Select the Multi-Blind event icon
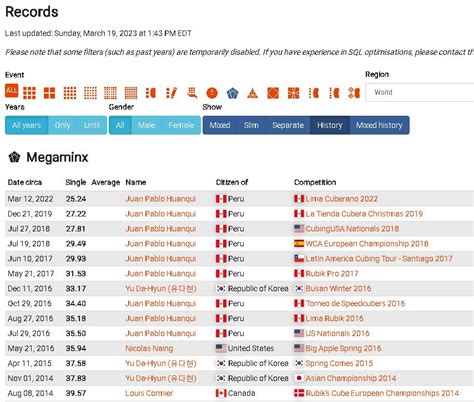This screenshot has height=402, width=474. pos(354,93)
